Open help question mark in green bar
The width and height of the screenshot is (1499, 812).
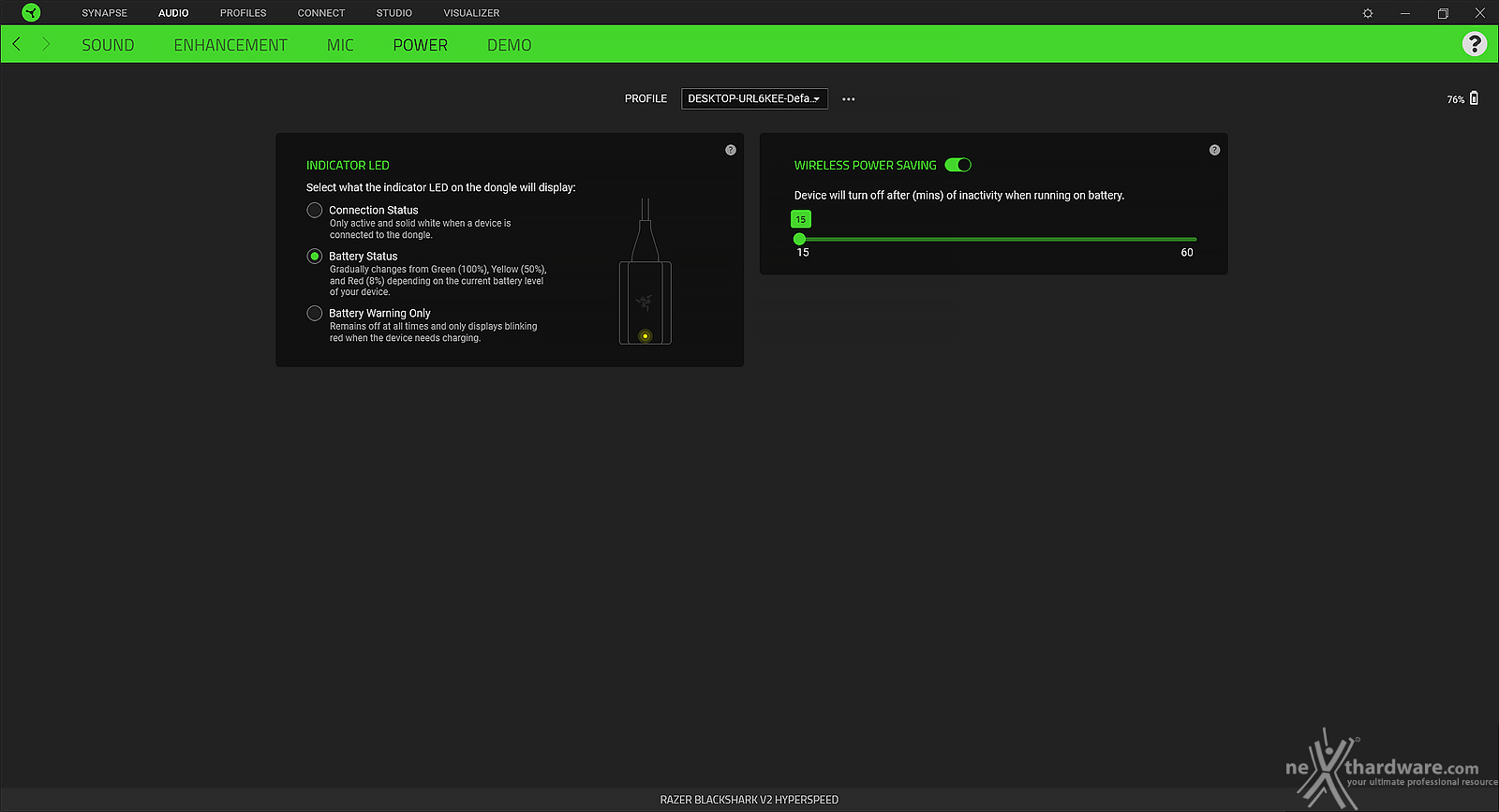coord(1475,44)
